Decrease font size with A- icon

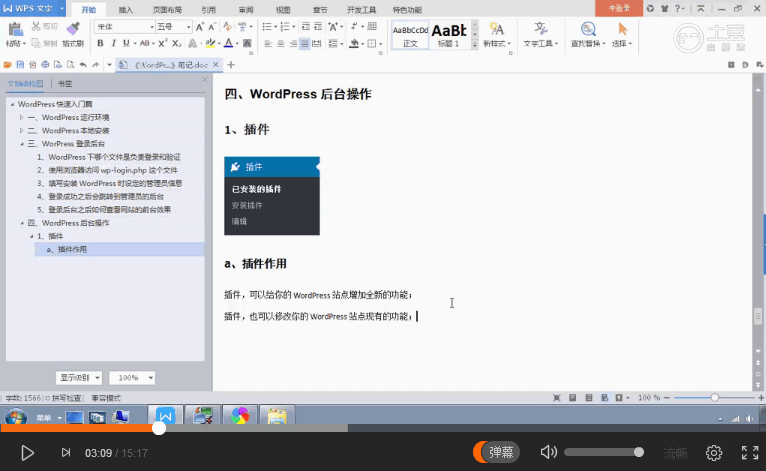tap(212, 27)
